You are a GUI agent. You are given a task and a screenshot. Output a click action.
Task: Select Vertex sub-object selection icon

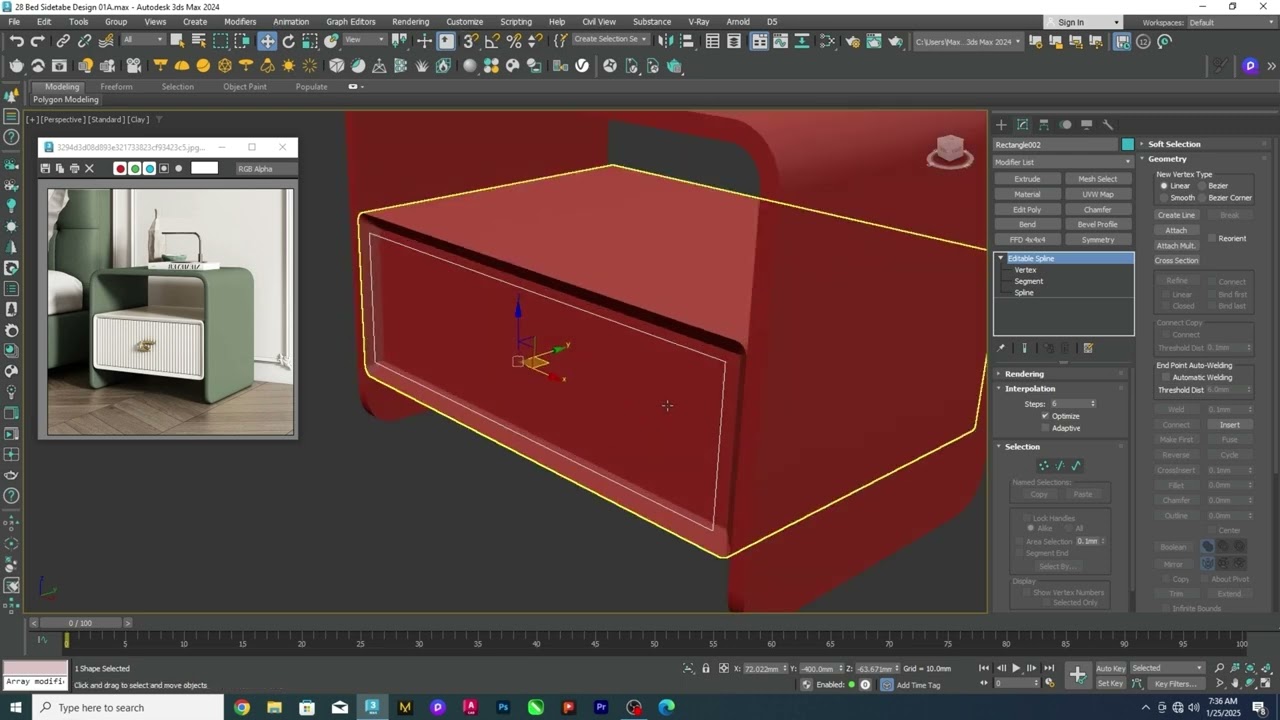click(1044, 465)
